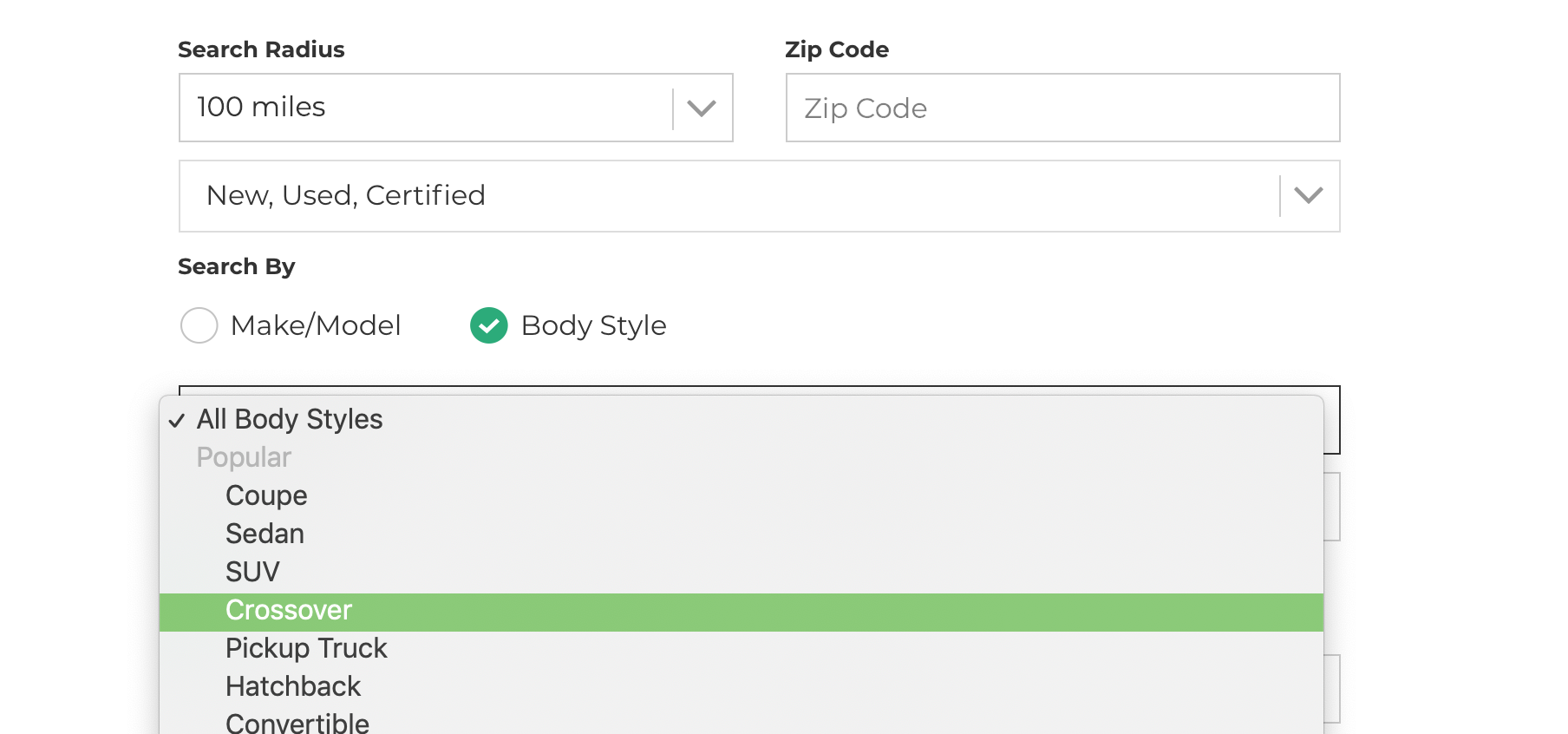Select Hatchback from the options

tap(293, 686)
